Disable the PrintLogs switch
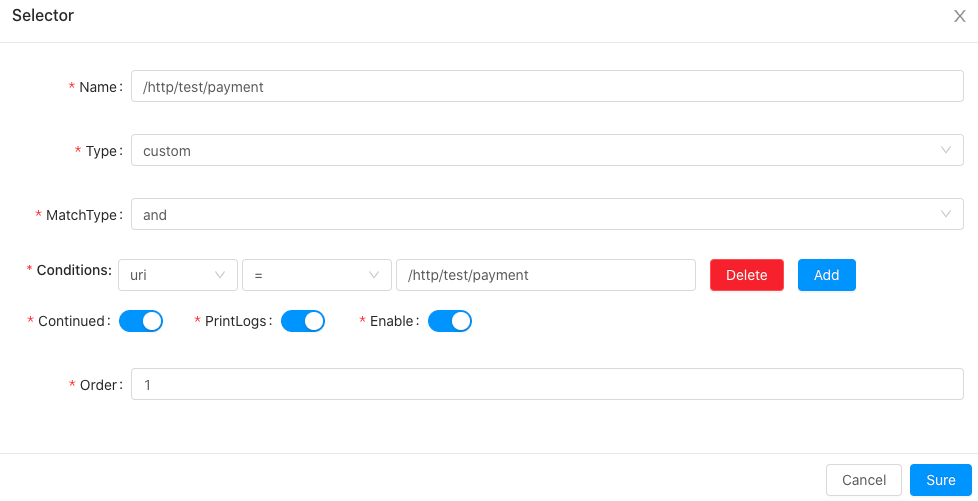Viewport: 978px width, 501px height. (x=303, y=321)
